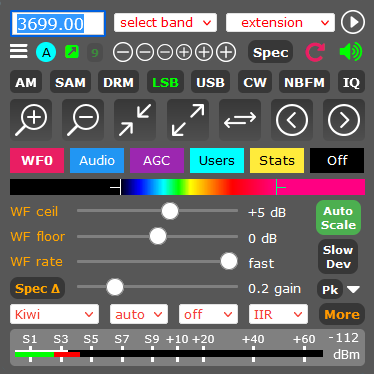The height and width of the screenshot is (374, 374).
Task: Open the select band dropdown
Action: 165,23
